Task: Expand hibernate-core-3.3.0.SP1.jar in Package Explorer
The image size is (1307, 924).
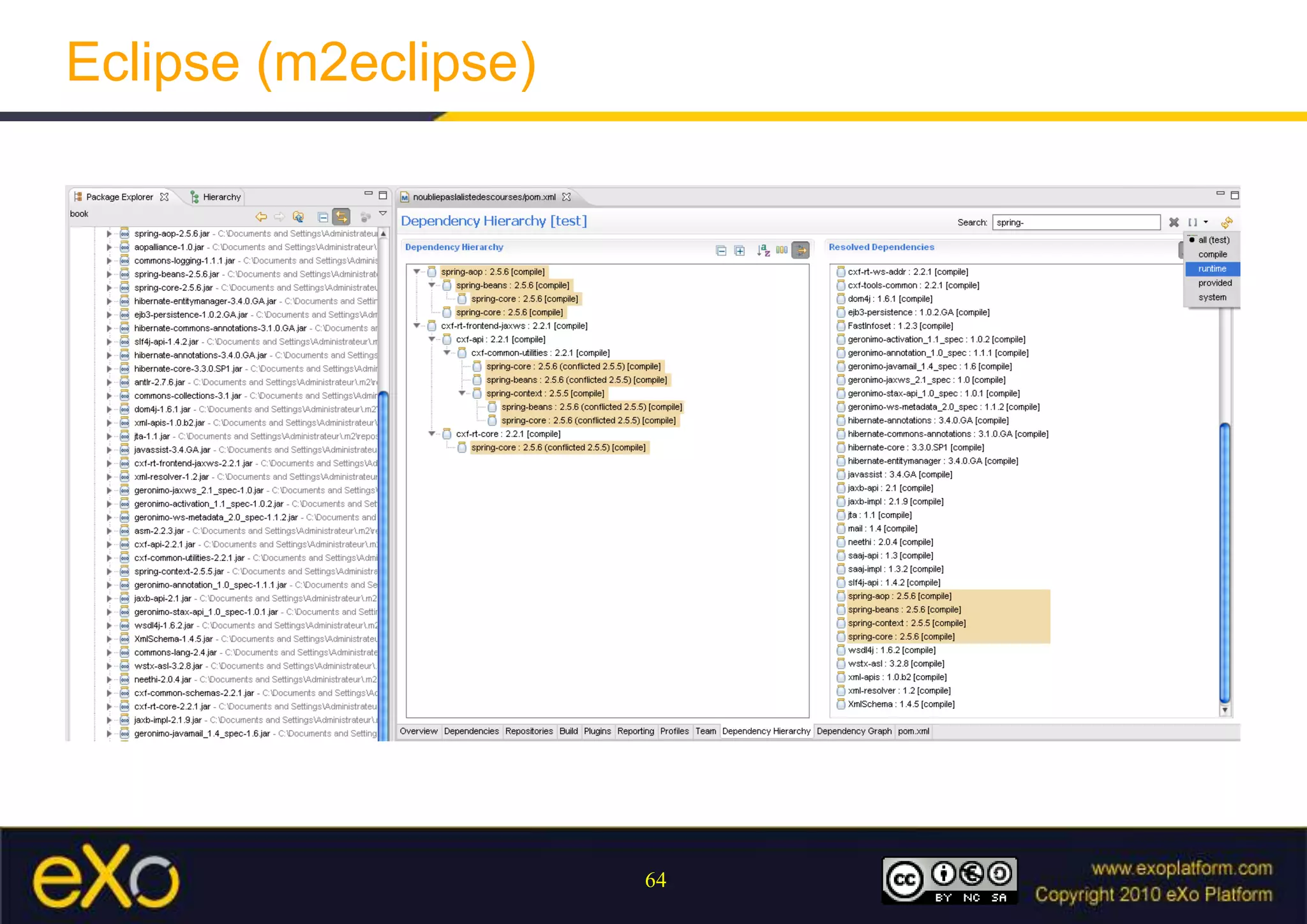Action: coord(109,369)
